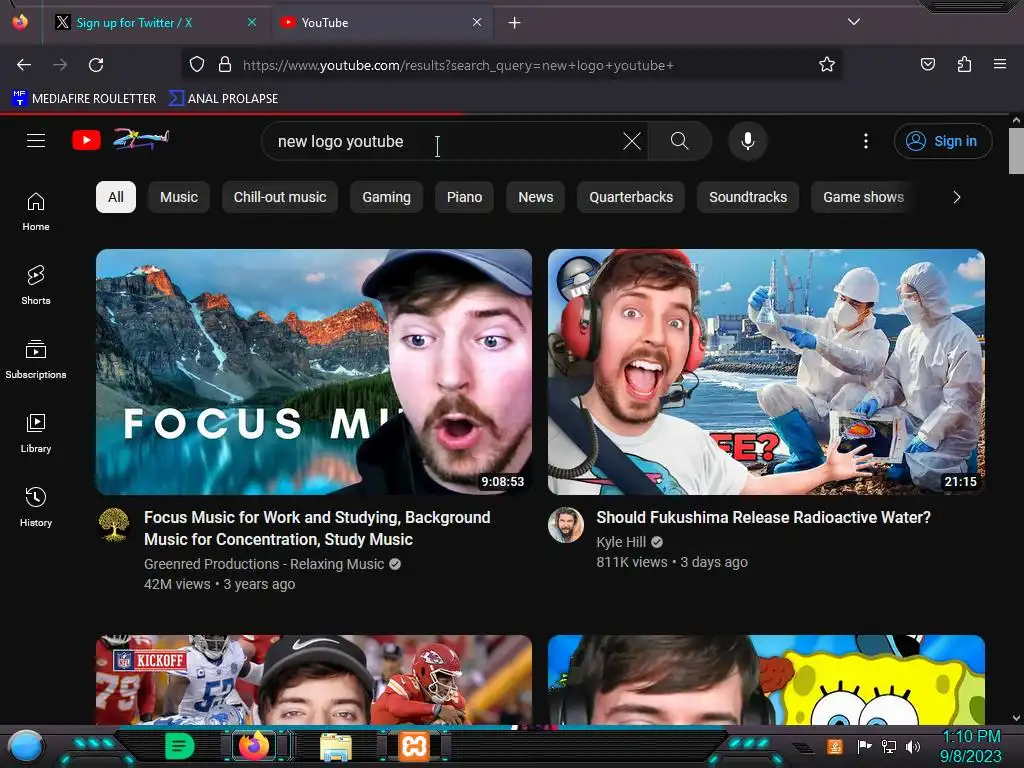Open Library in sidebar
Image resolution: width=1024 pixels, height=768 pixels.
coord(36,433)
